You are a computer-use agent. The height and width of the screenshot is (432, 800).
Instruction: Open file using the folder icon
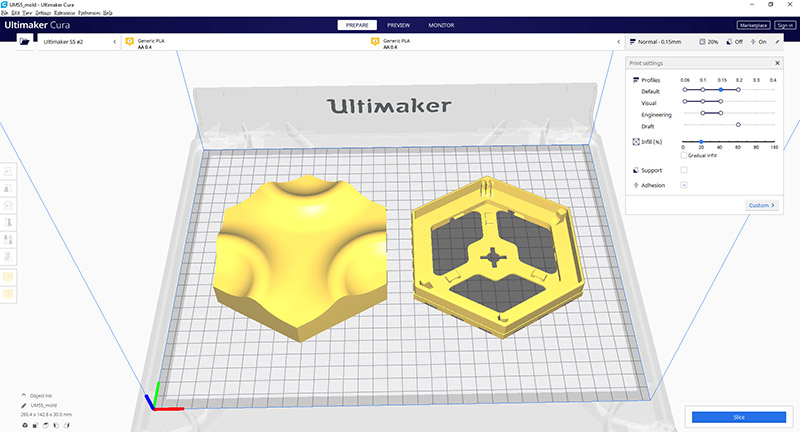[x=23, y=42]
